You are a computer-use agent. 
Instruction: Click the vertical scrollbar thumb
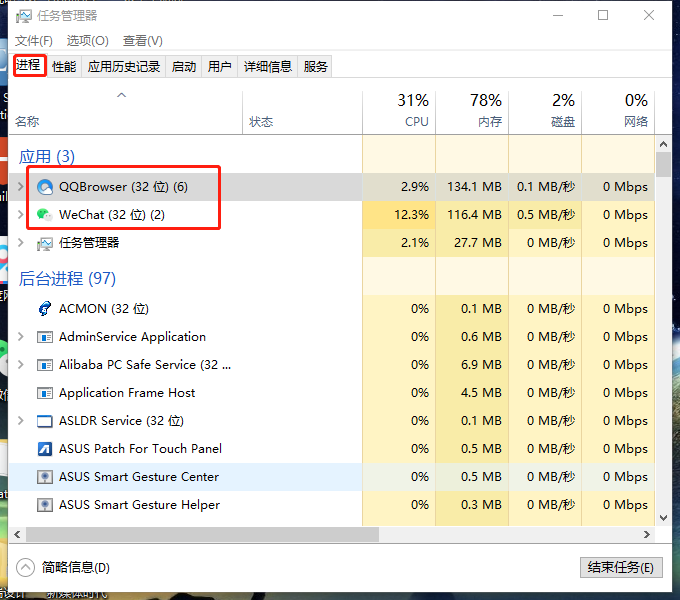point(663,165)
